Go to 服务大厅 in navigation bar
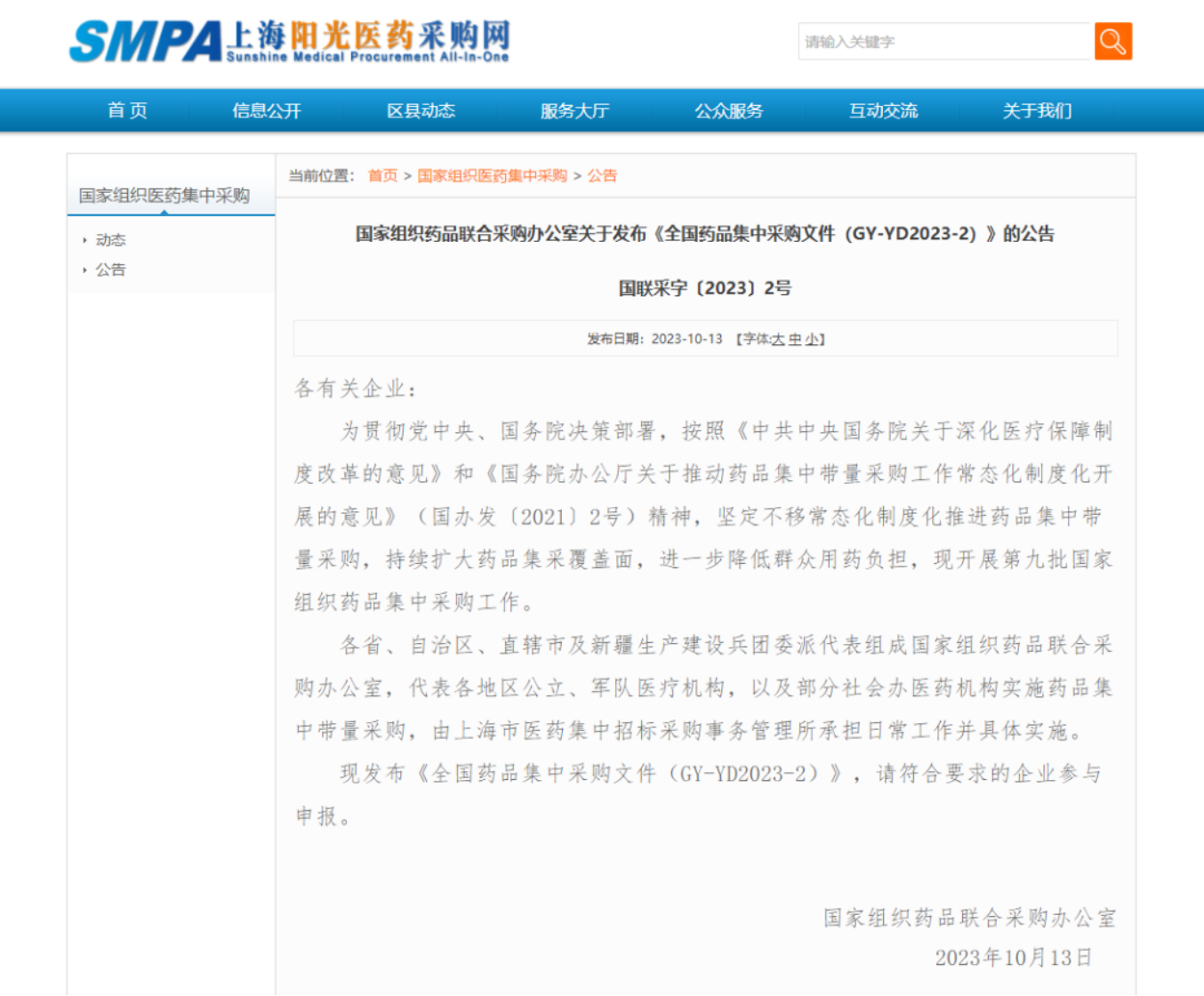Screen dimensions: 1204x996 574,110
